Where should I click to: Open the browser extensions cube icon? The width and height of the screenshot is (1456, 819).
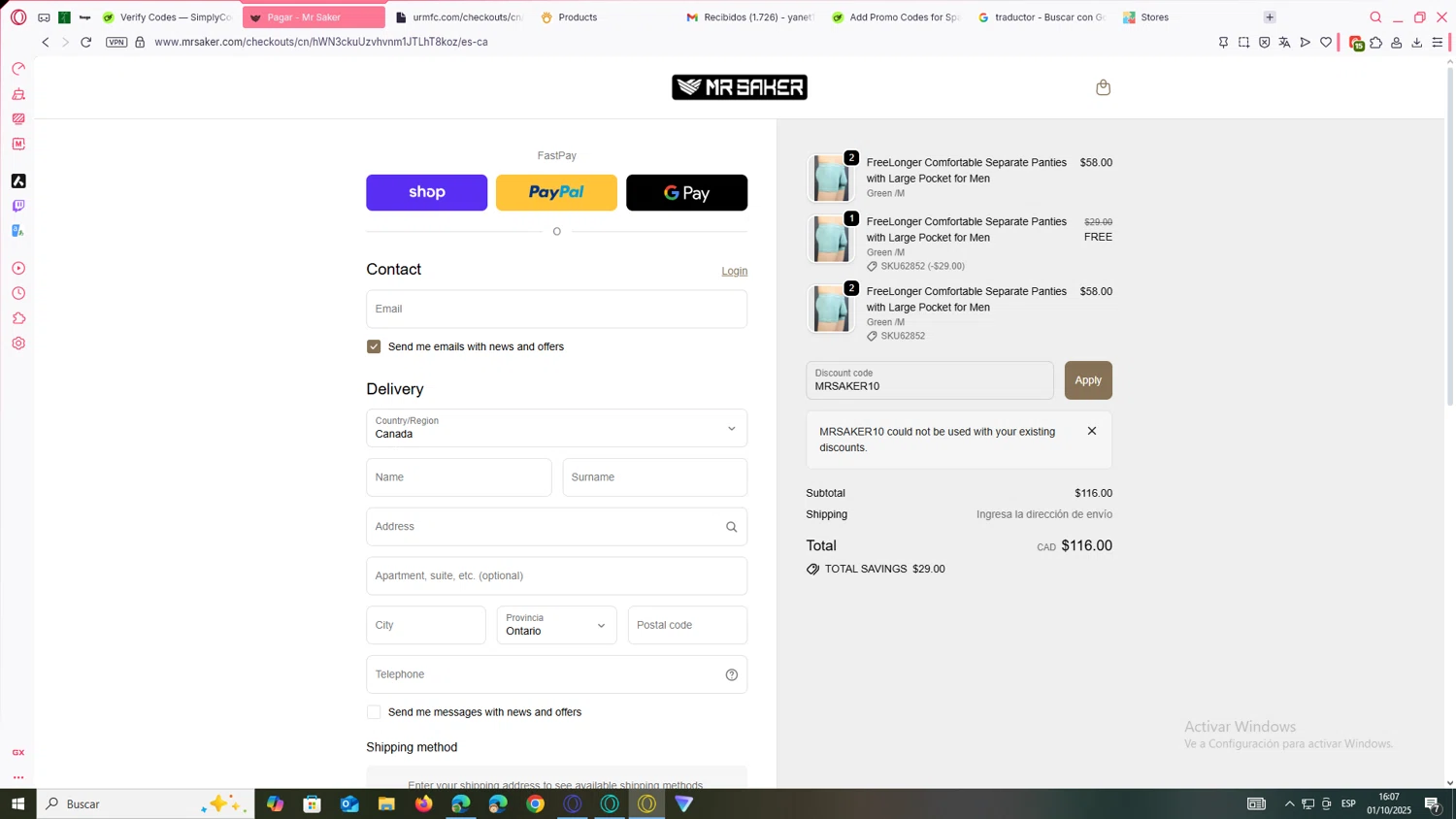[1375, 43]
